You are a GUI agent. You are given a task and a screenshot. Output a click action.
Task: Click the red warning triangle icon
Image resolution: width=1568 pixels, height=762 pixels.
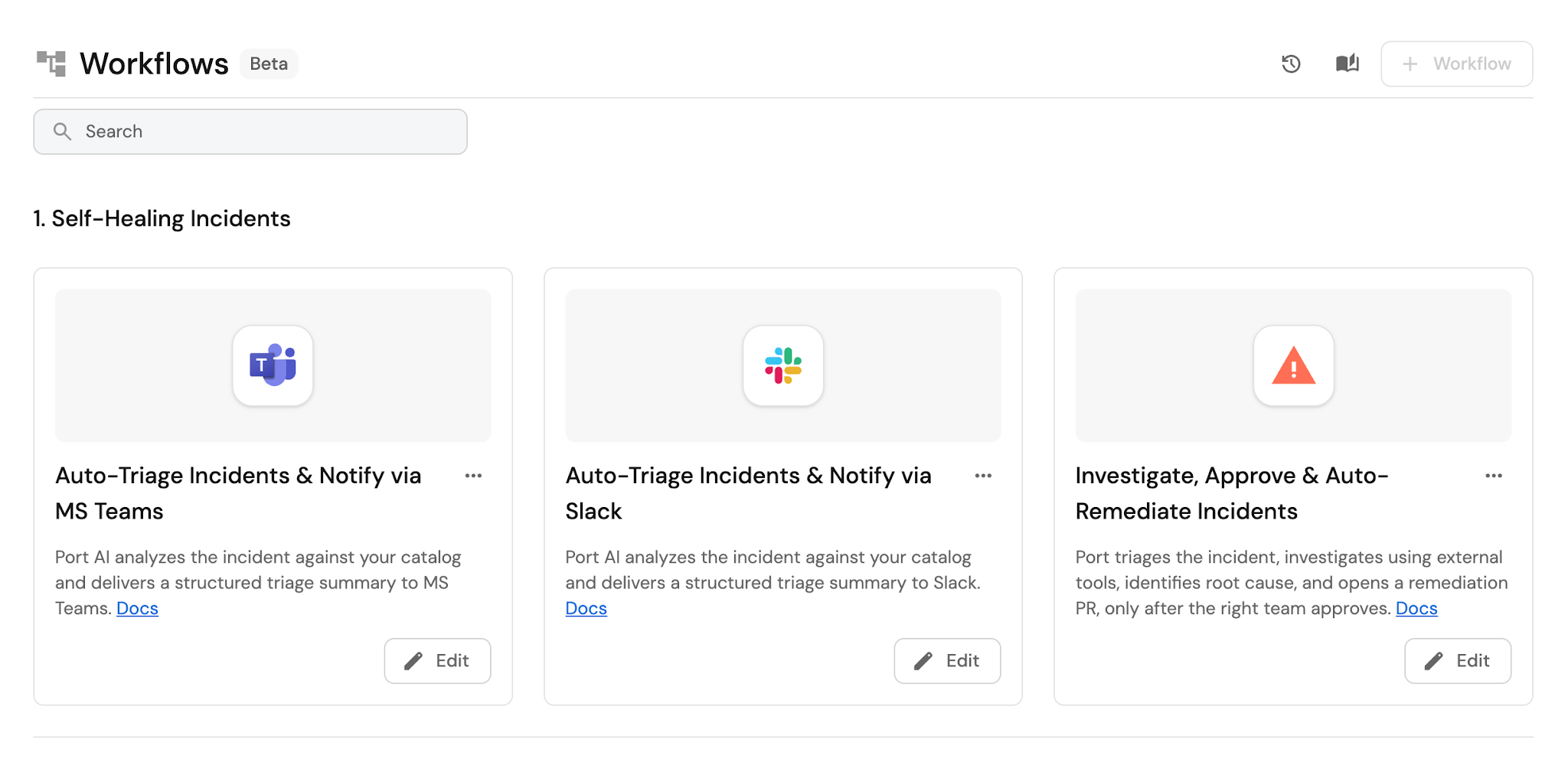coord(1293,365)
